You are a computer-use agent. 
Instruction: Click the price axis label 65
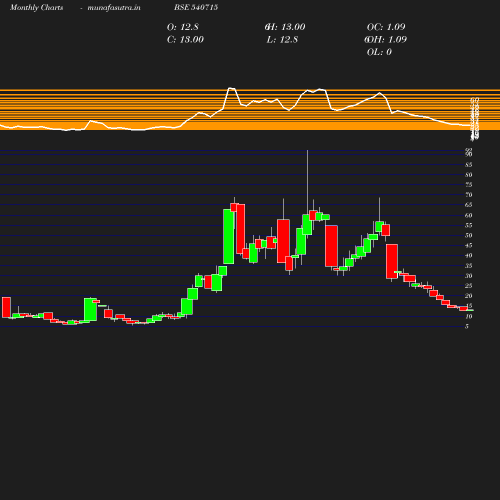[469, 205]
